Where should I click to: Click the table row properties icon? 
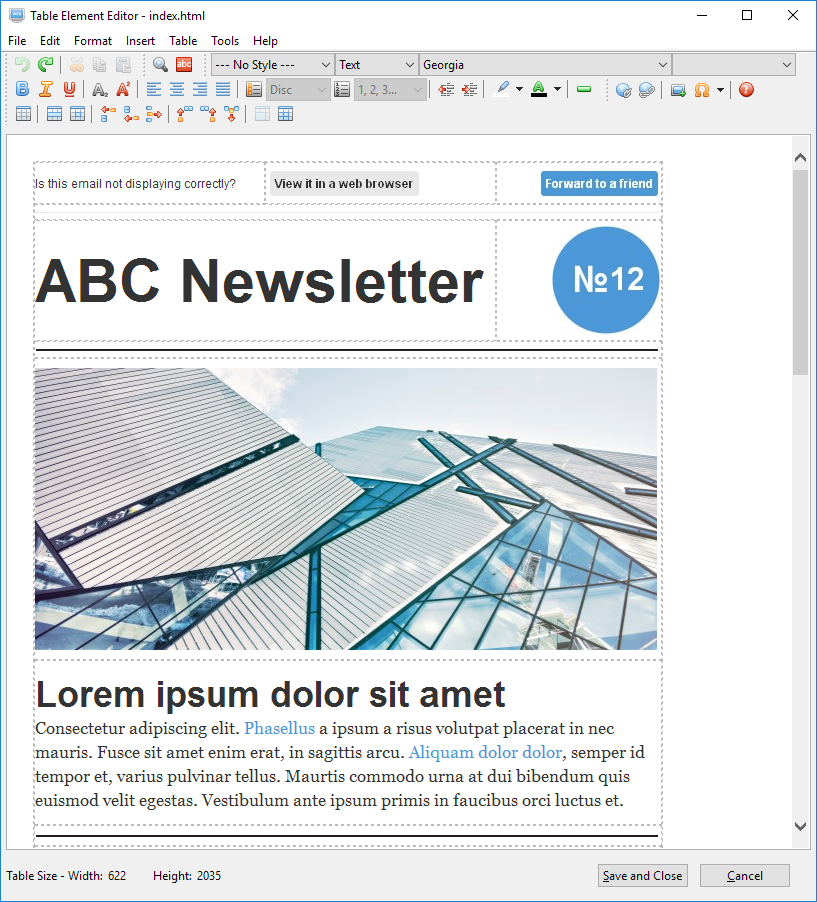tap(54, 114)
